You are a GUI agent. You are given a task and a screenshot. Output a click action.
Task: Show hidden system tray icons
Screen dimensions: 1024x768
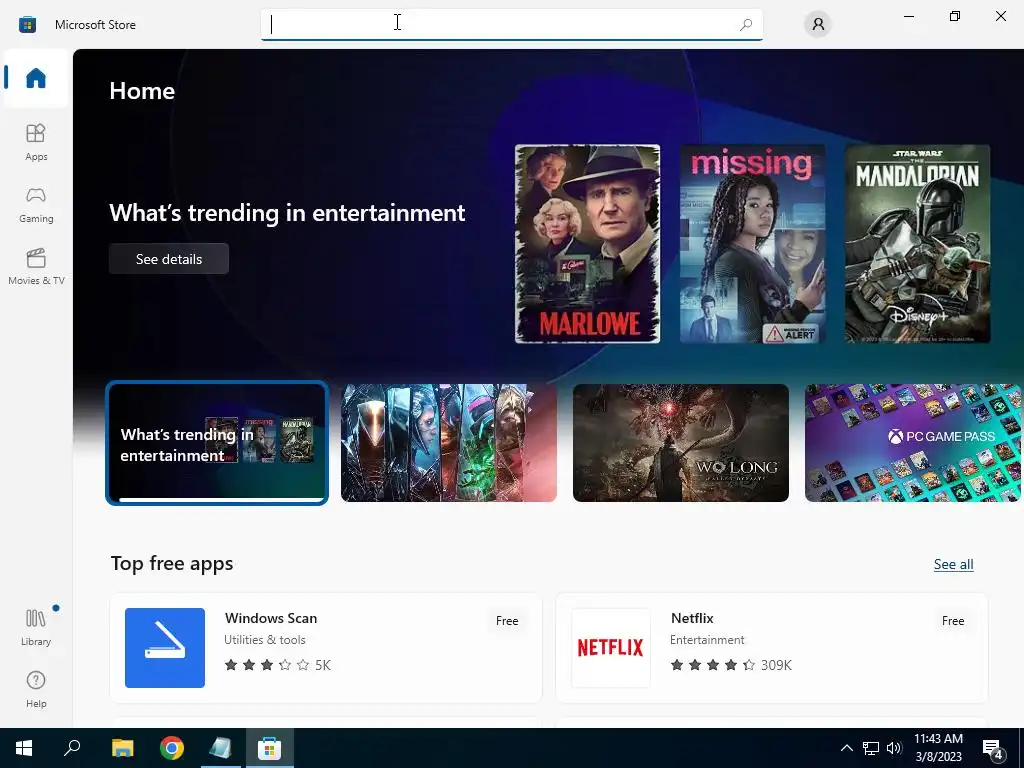[846, 748]
